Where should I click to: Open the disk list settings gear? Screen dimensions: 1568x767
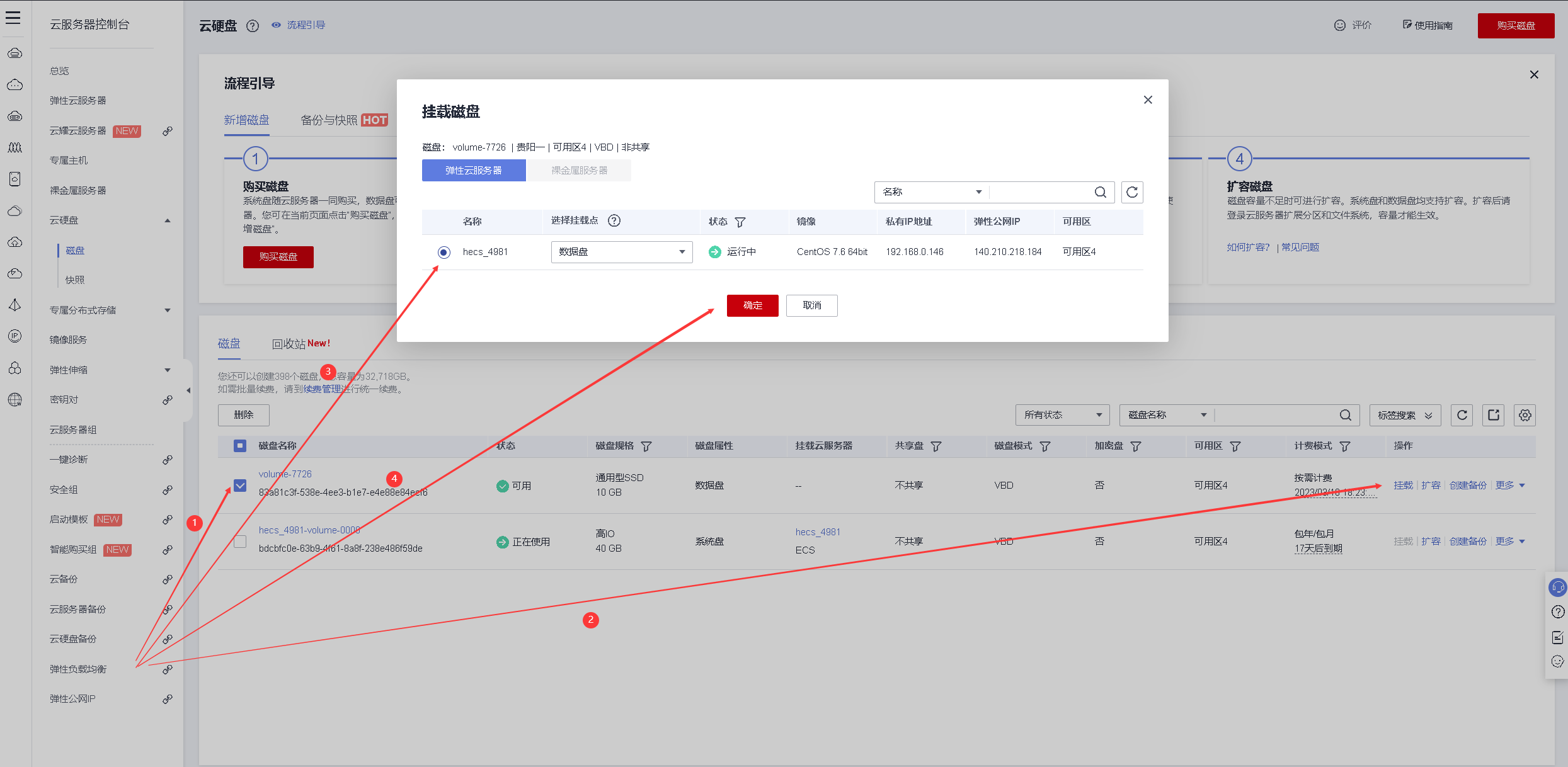coord(1525,415)
